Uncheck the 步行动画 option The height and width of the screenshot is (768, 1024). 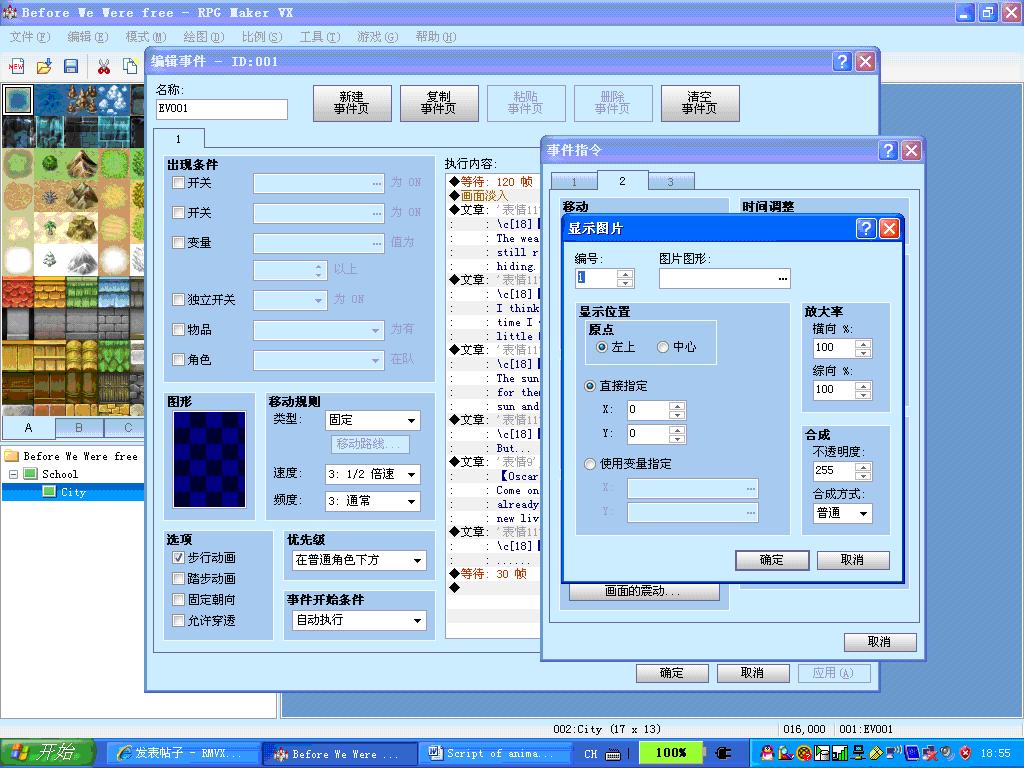178,558
